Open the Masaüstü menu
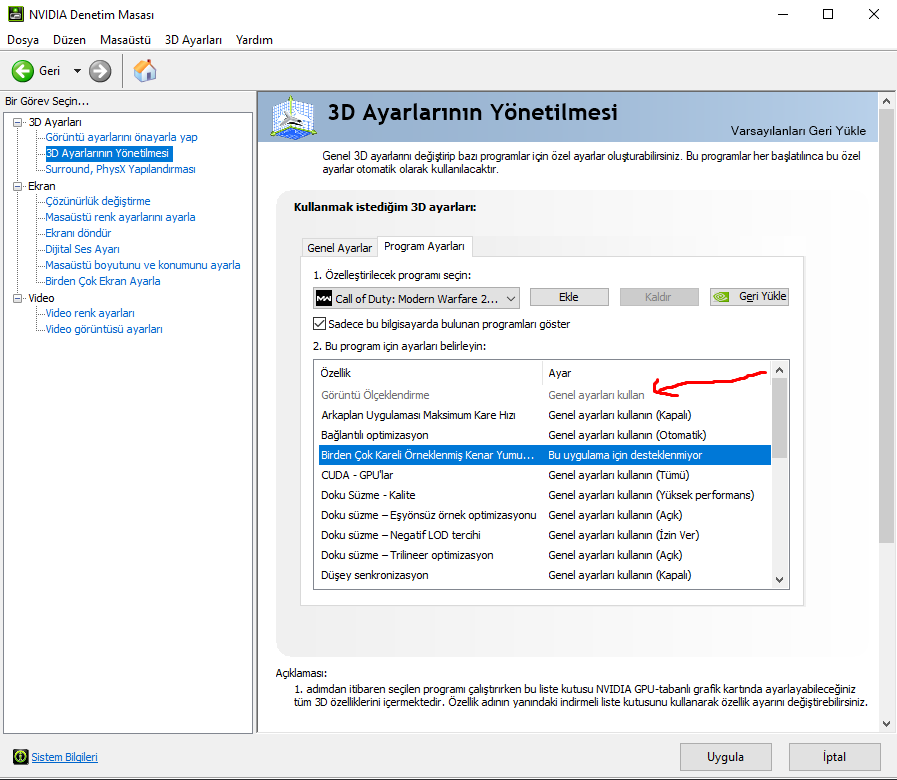Viewport: 897px width, 780px height. click(125, 40)
